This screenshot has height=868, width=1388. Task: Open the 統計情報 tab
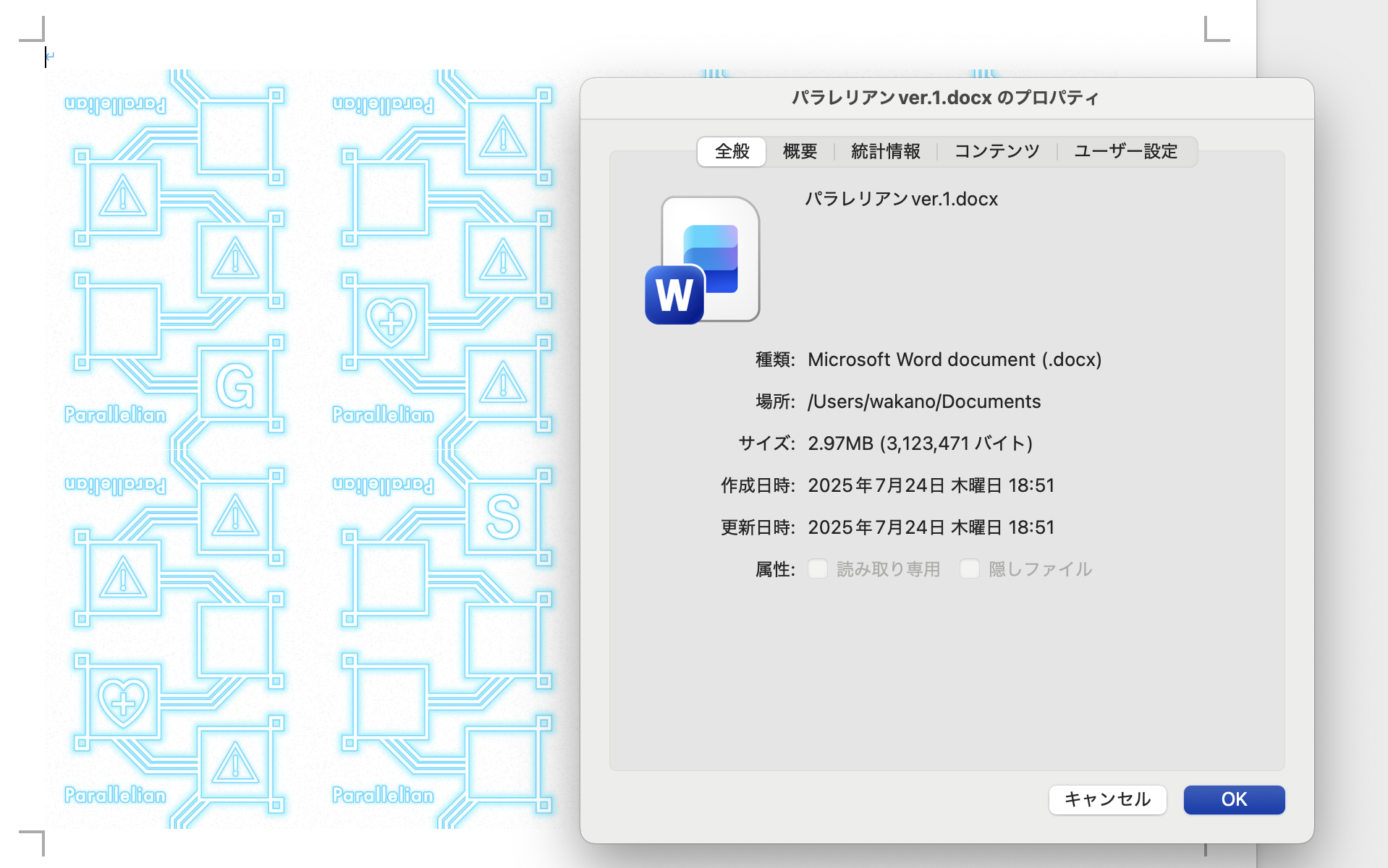pyautogui.click(x=885, y=151)
